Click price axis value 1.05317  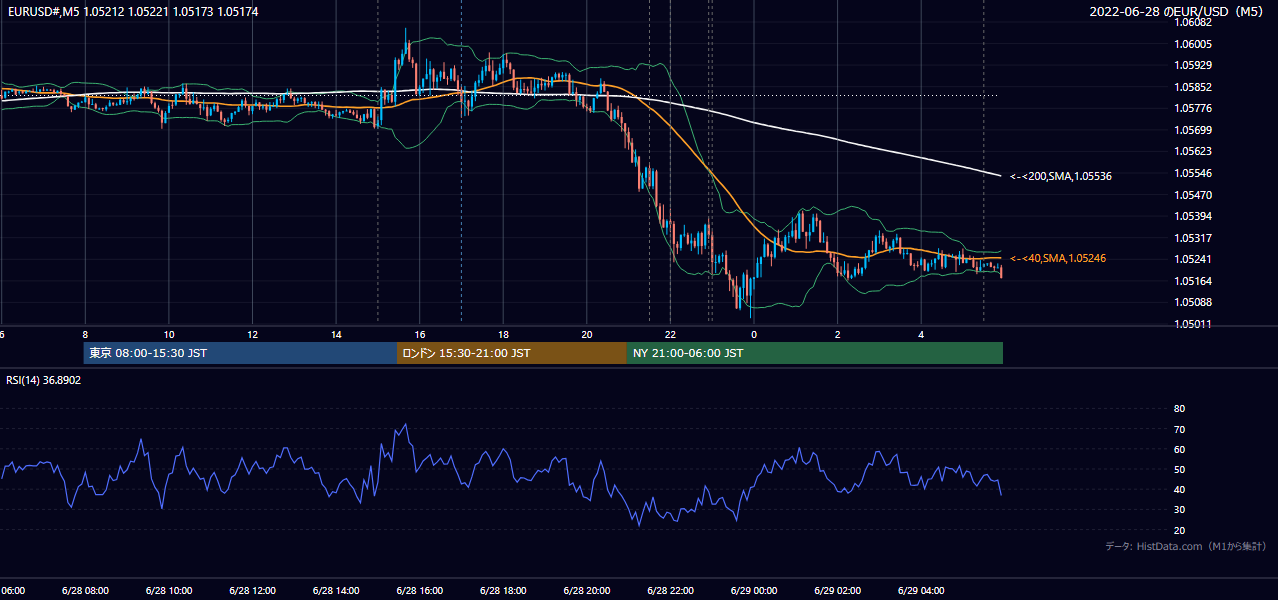pos(1195,238)
